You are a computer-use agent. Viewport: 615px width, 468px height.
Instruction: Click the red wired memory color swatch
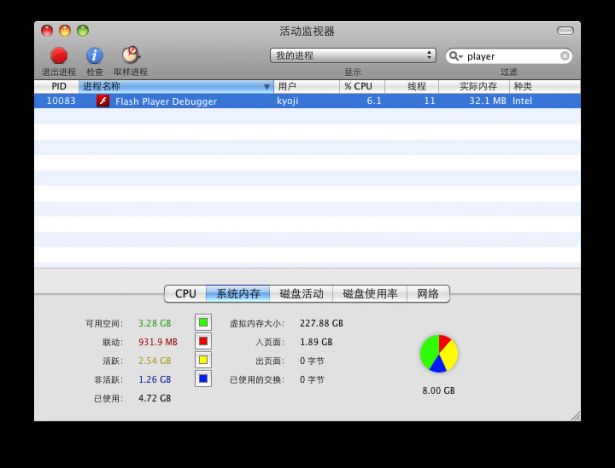point(203,341)
